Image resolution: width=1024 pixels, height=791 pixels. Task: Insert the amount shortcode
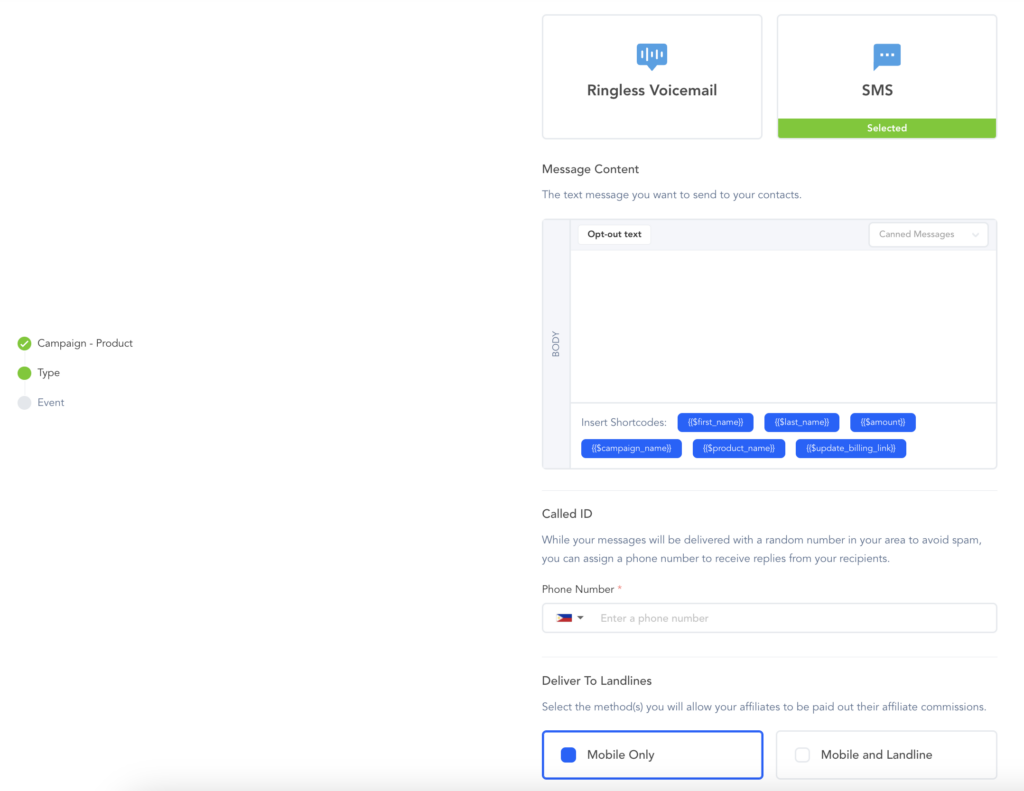[882, 422]
